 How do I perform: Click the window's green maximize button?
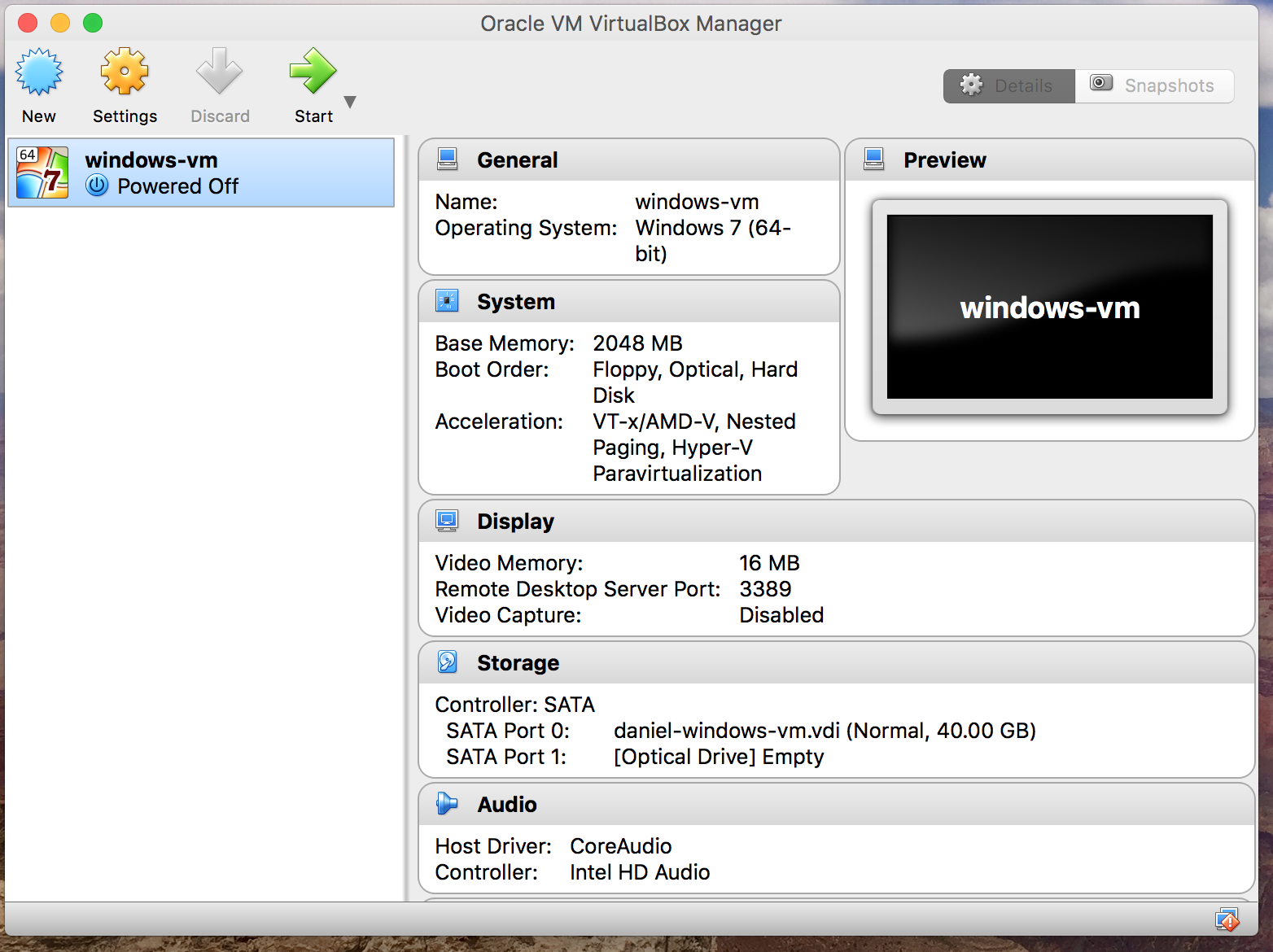[x=93, y=23]
